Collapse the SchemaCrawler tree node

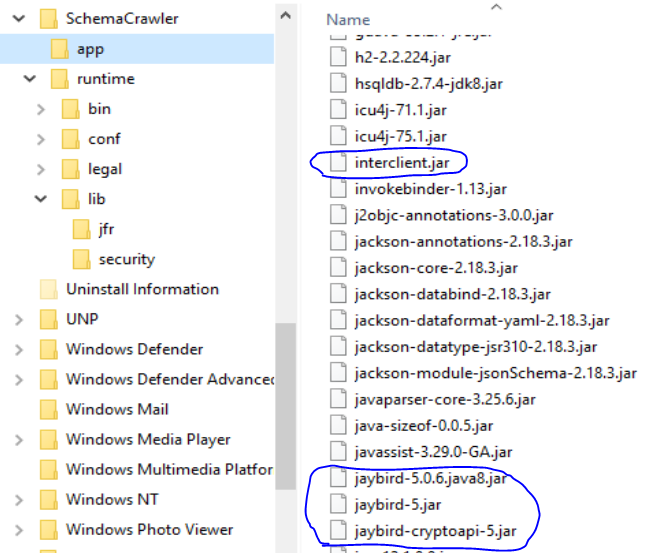pos(19,18)
